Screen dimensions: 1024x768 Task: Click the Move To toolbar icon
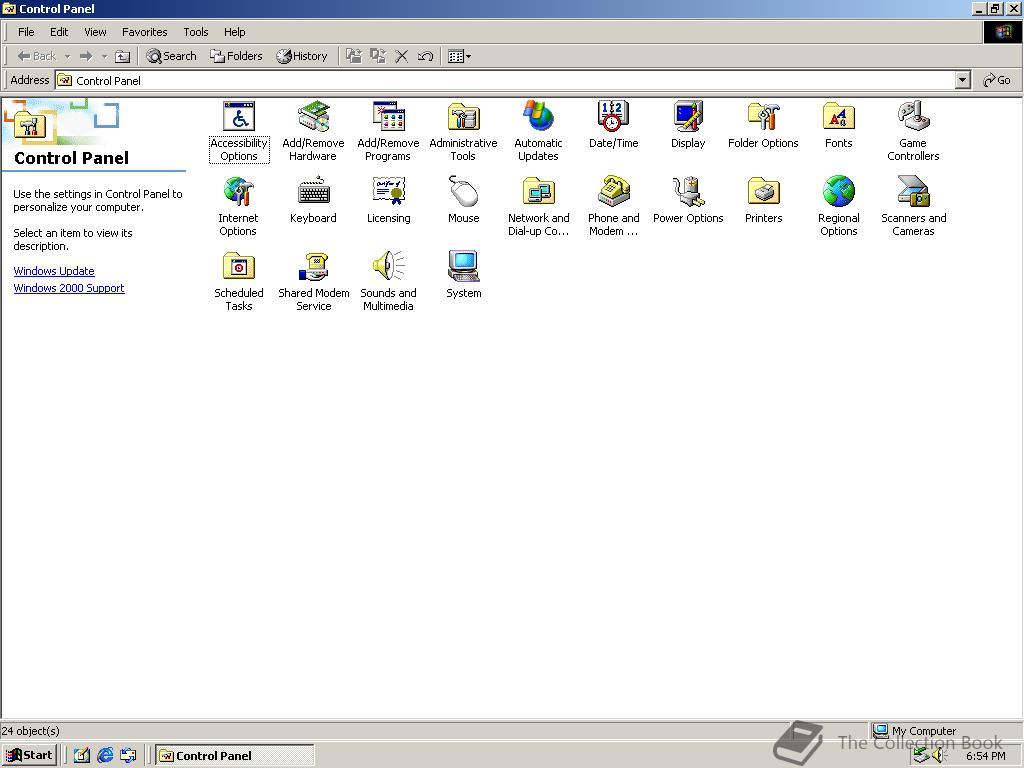pyautogui.click(x=354, y=56)
